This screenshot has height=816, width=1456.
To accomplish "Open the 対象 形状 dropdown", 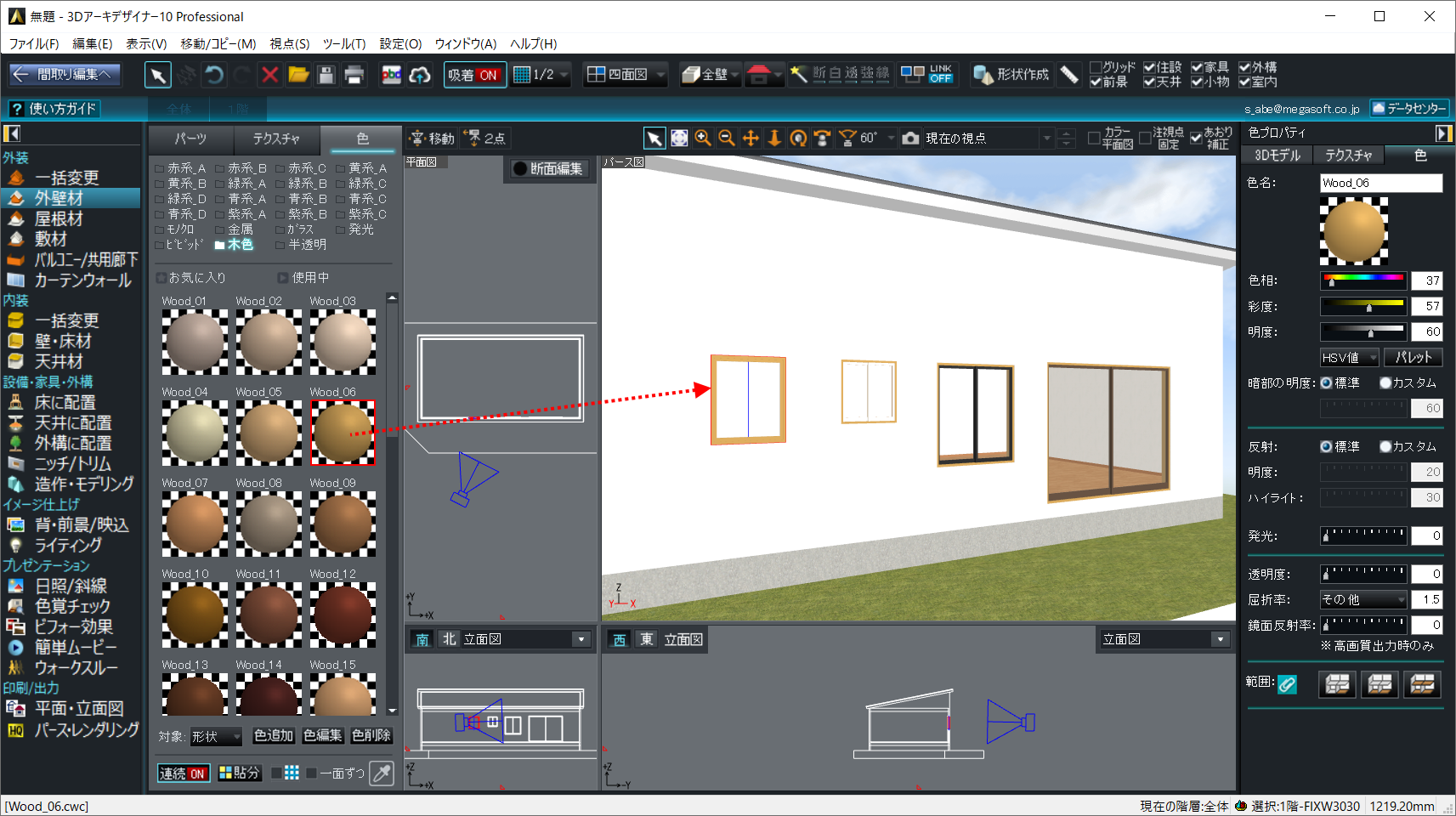I will 216,736.
